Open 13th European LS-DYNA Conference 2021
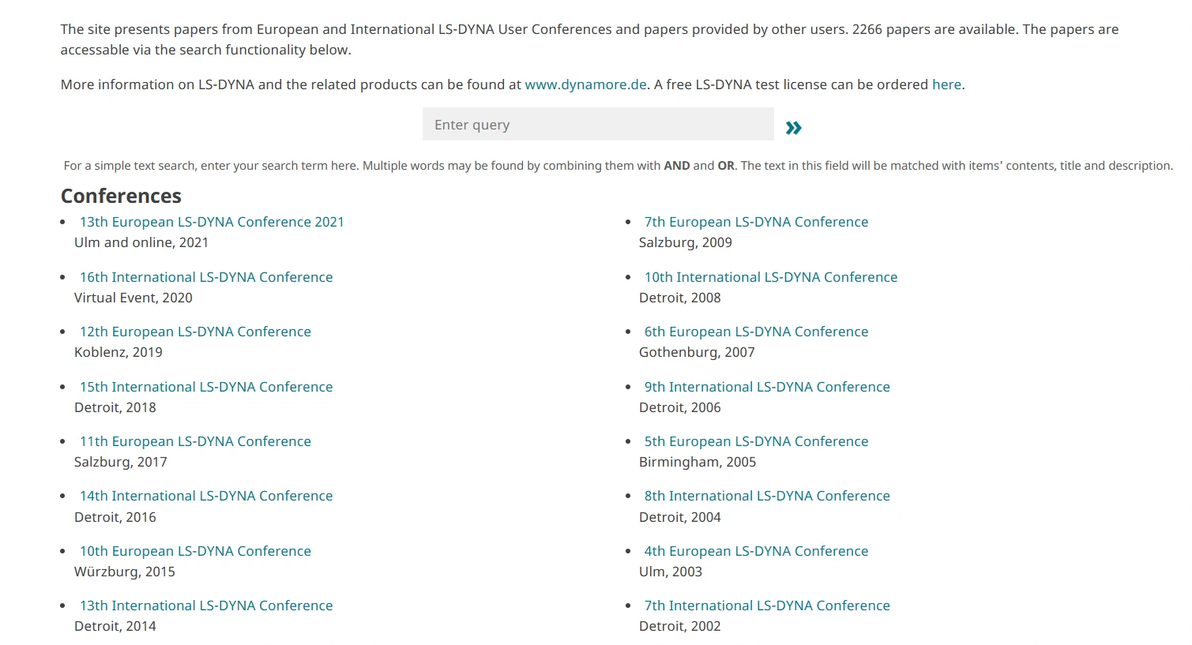The height and width of the screenshot is (645, 1192). pyautogui.click(x=212, y=222)
